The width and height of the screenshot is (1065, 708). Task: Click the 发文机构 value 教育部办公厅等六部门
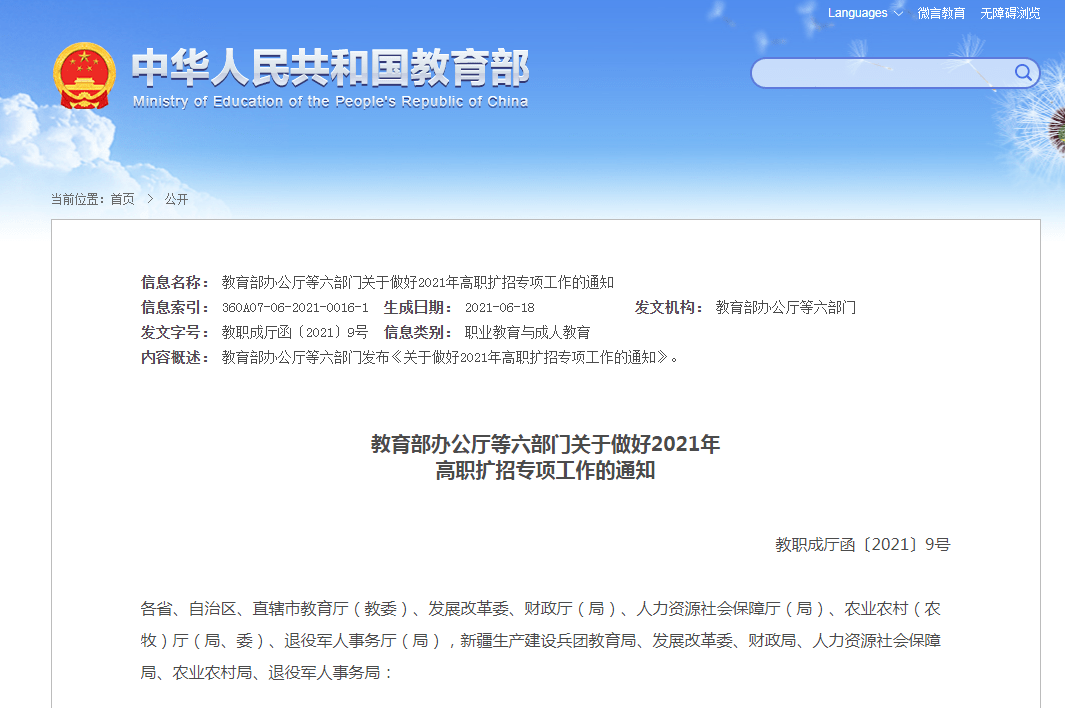[785, 307]
